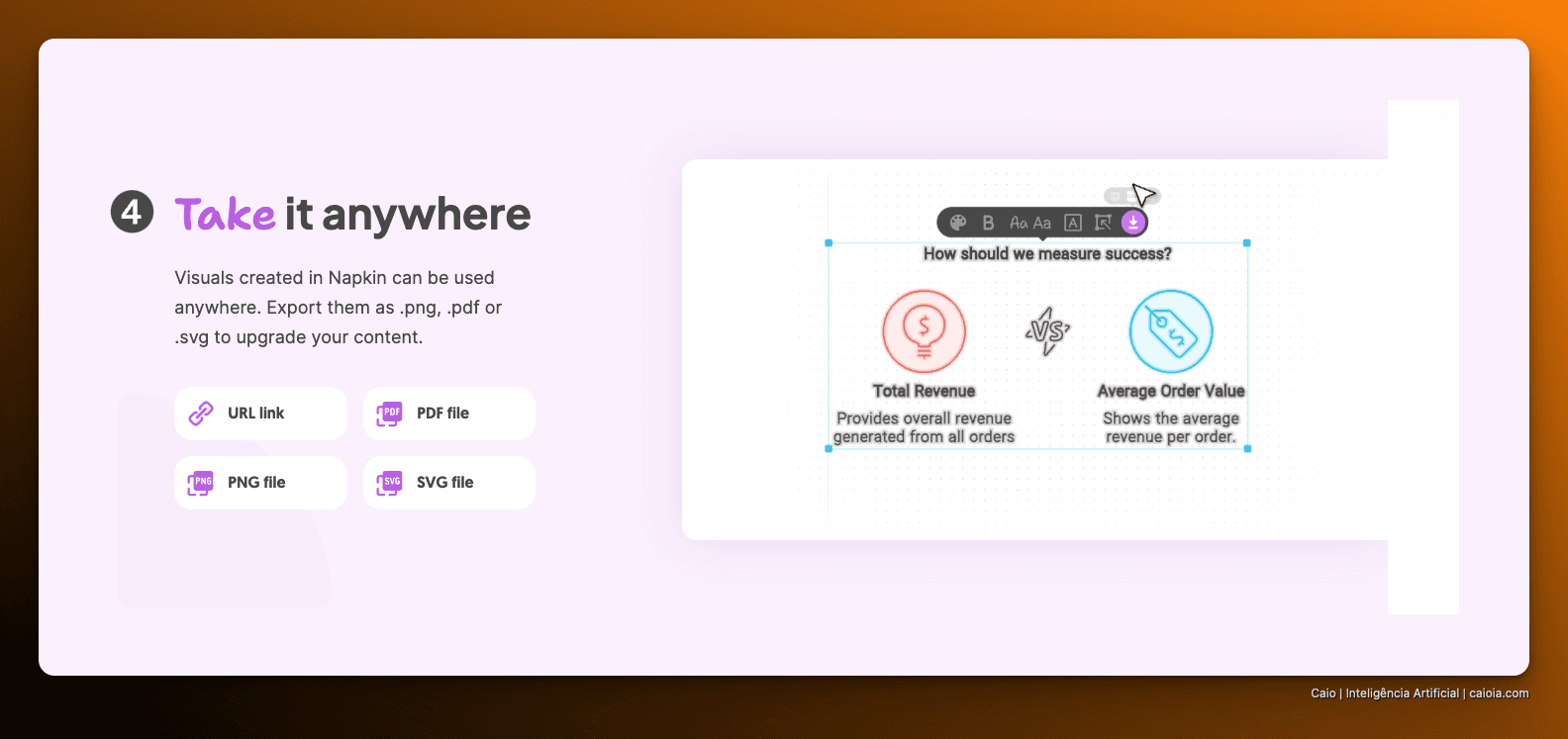1568x739 pixels.
Task: Click the PNG document icon
Action: point(201,483)
